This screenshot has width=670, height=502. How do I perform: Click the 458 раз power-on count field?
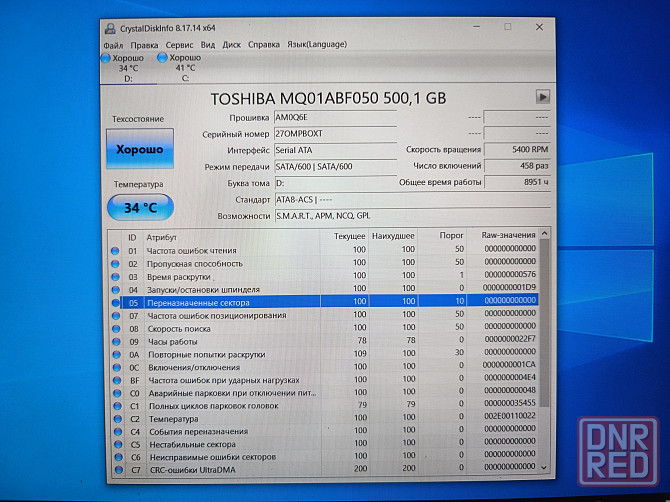(x=517, y=166)
